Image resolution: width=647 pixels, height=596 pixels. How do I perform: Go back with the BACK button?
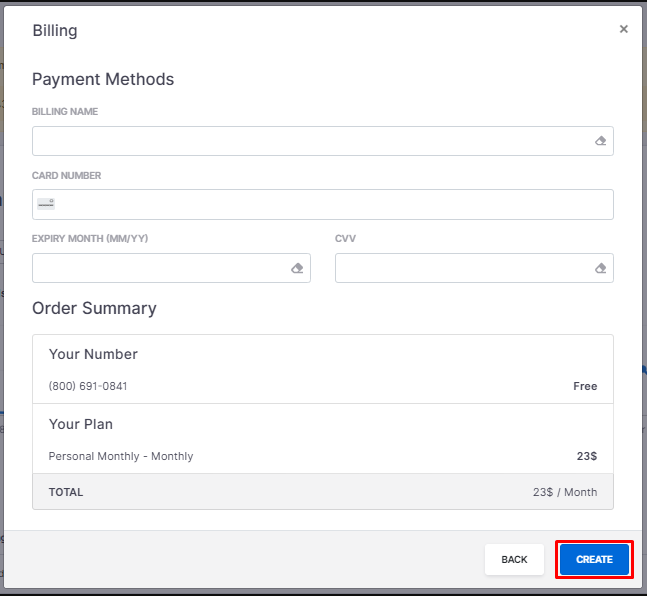click(514, 559)
